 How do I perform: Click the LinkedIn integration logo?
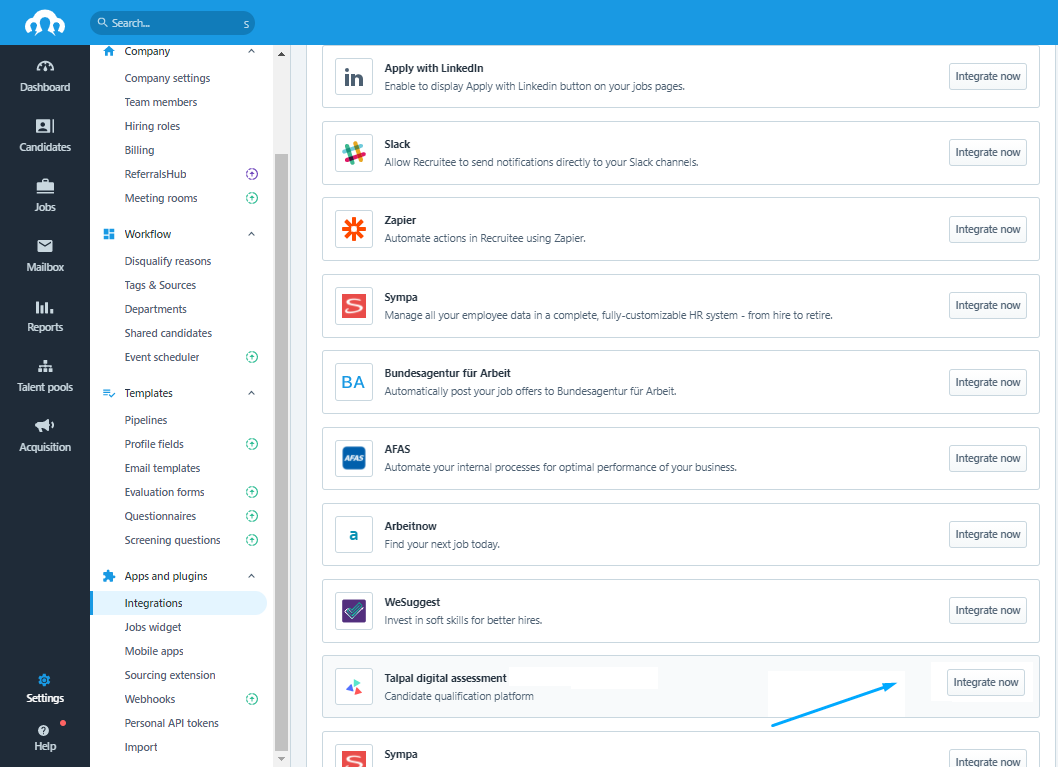[354, 76]
